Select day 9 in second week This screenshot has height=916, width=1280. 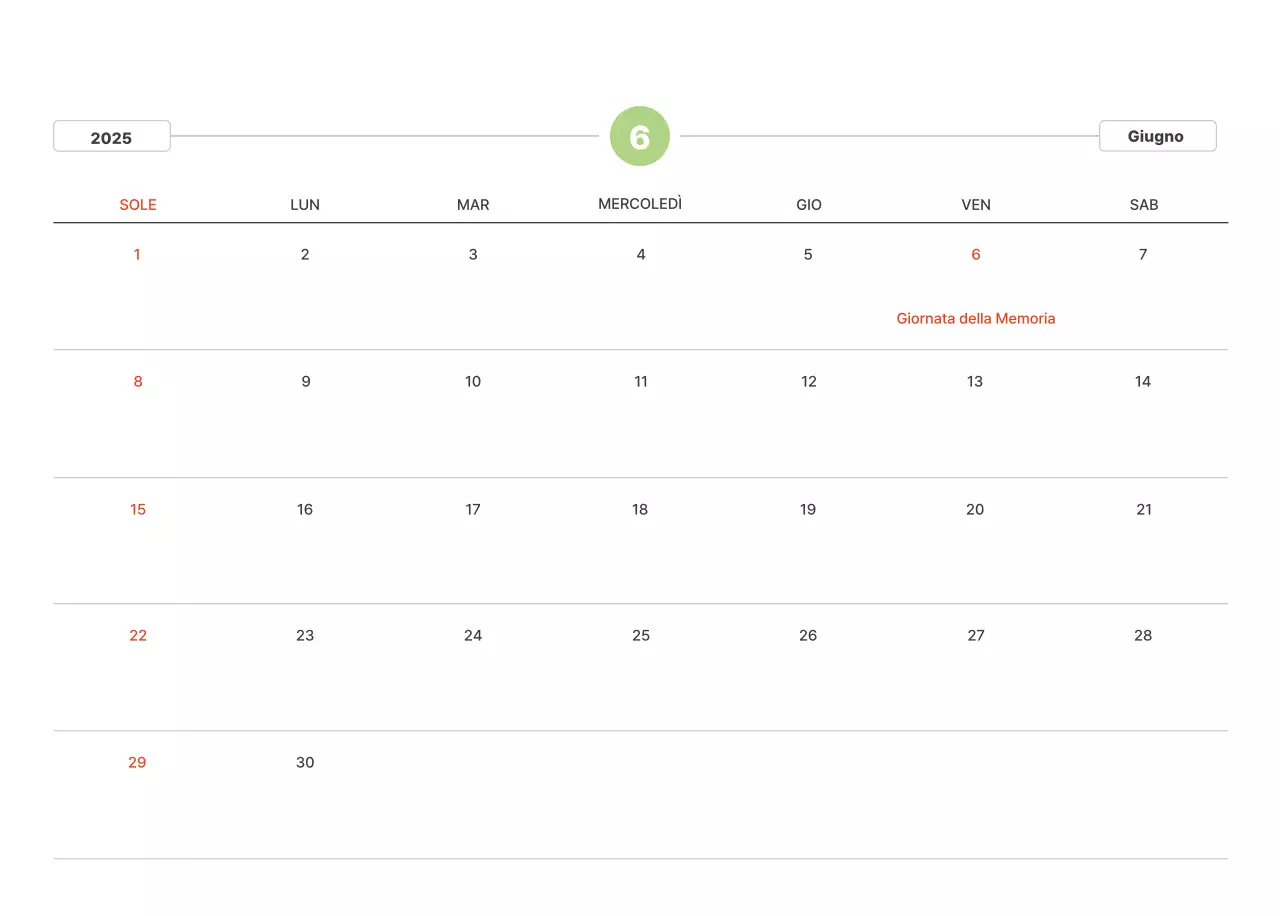pos(306,382)
